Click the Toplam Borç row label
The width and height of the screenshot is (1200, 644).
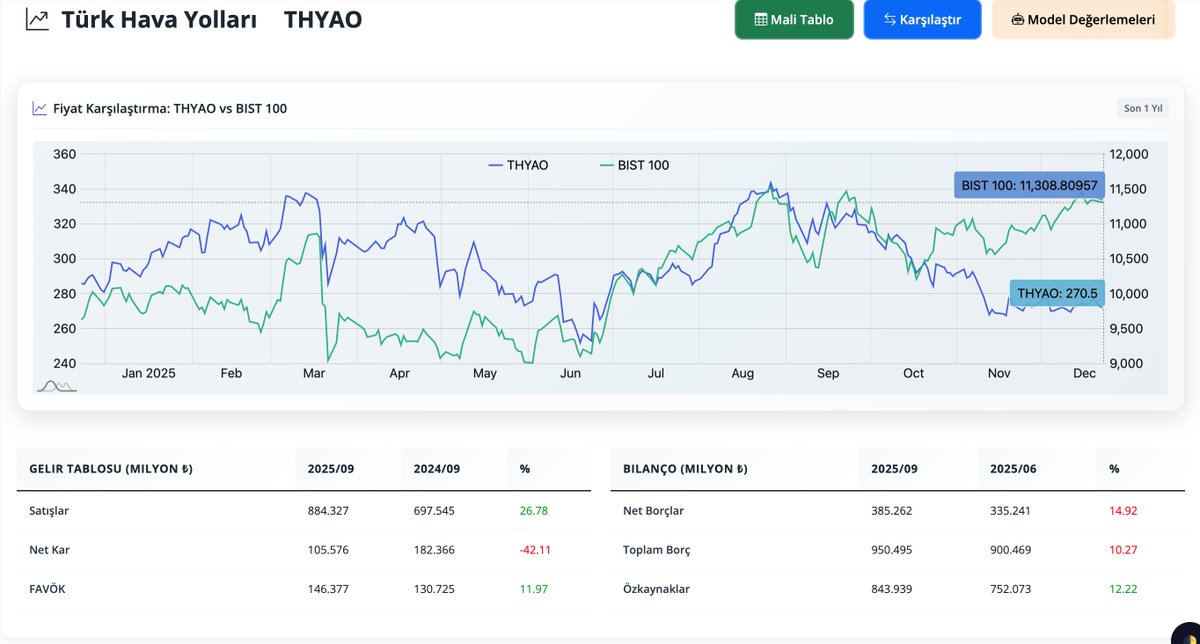pos(656,549)
